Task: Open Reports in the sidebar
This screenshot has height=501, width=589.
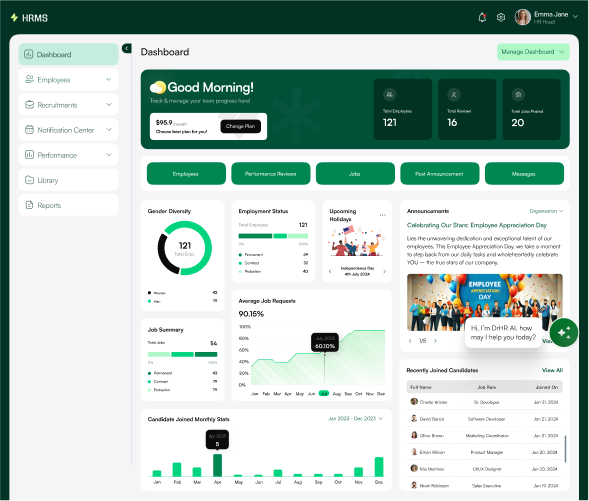Action: tap(68, 205)
